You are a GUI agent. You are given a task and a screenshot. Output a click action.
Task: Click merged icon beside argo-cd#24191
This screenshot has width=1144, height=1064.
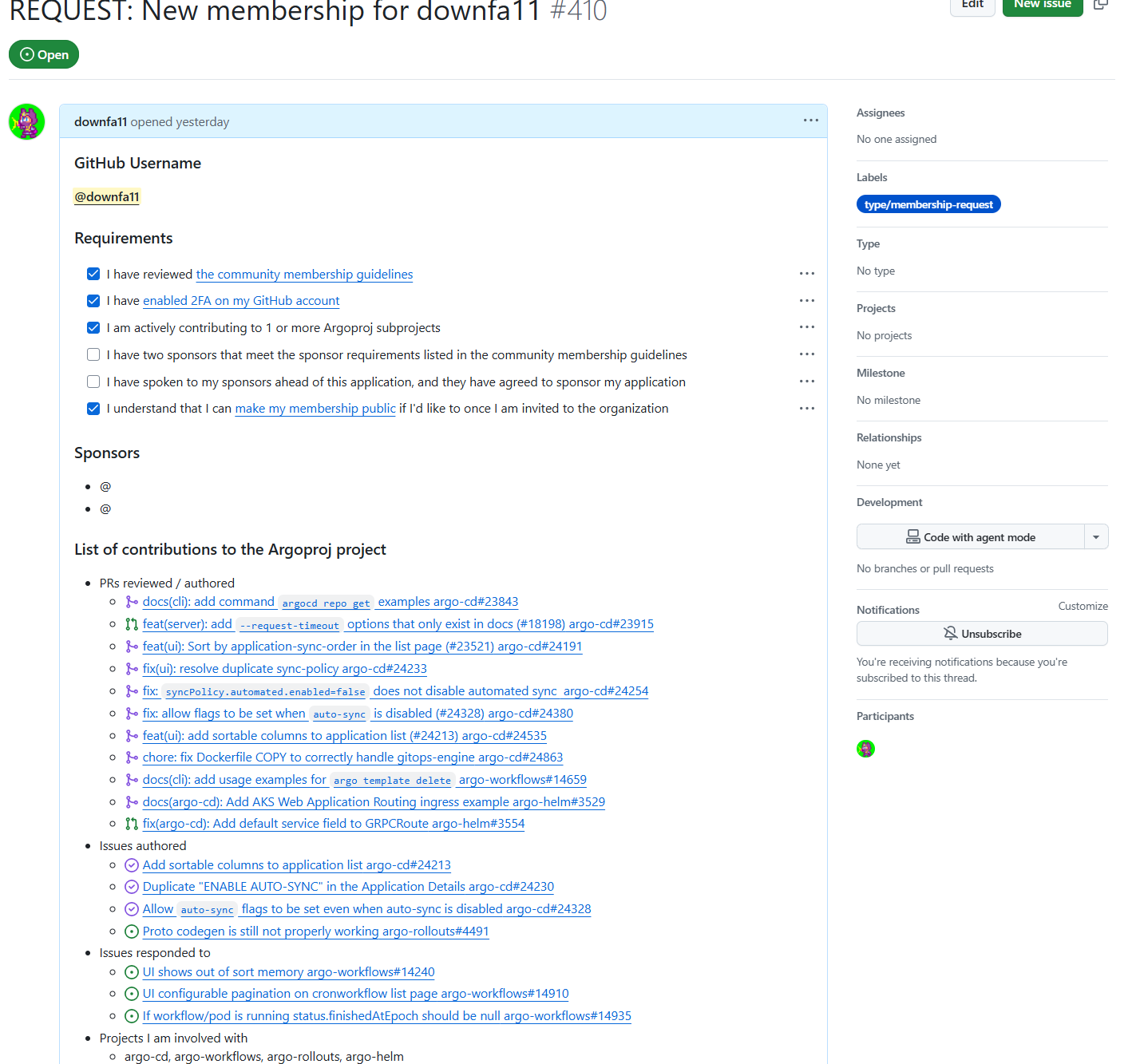pyautogui.click(x=132, y=647)
